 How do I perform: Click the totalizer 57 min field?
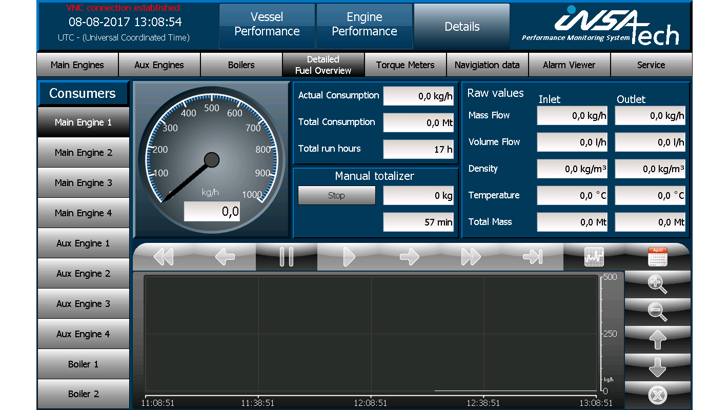pyautogui.click(x=418, y=222)
